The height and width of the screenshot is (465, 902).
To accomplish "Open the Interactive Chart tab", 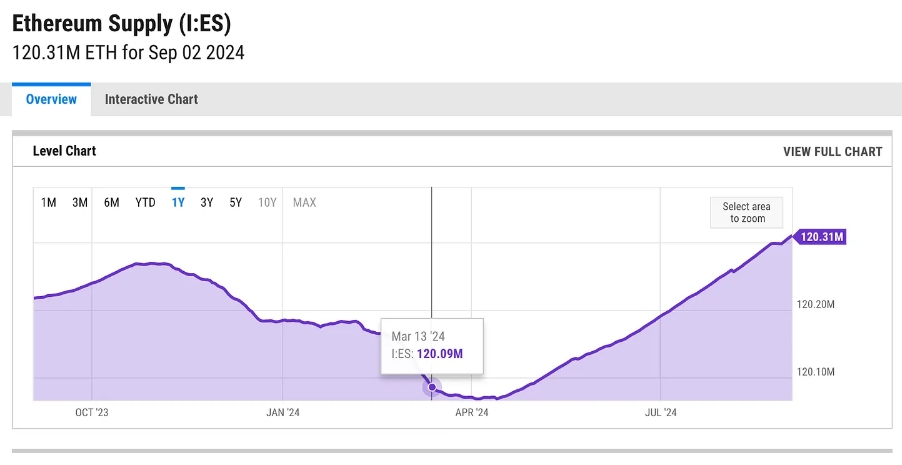I will 151,99.
